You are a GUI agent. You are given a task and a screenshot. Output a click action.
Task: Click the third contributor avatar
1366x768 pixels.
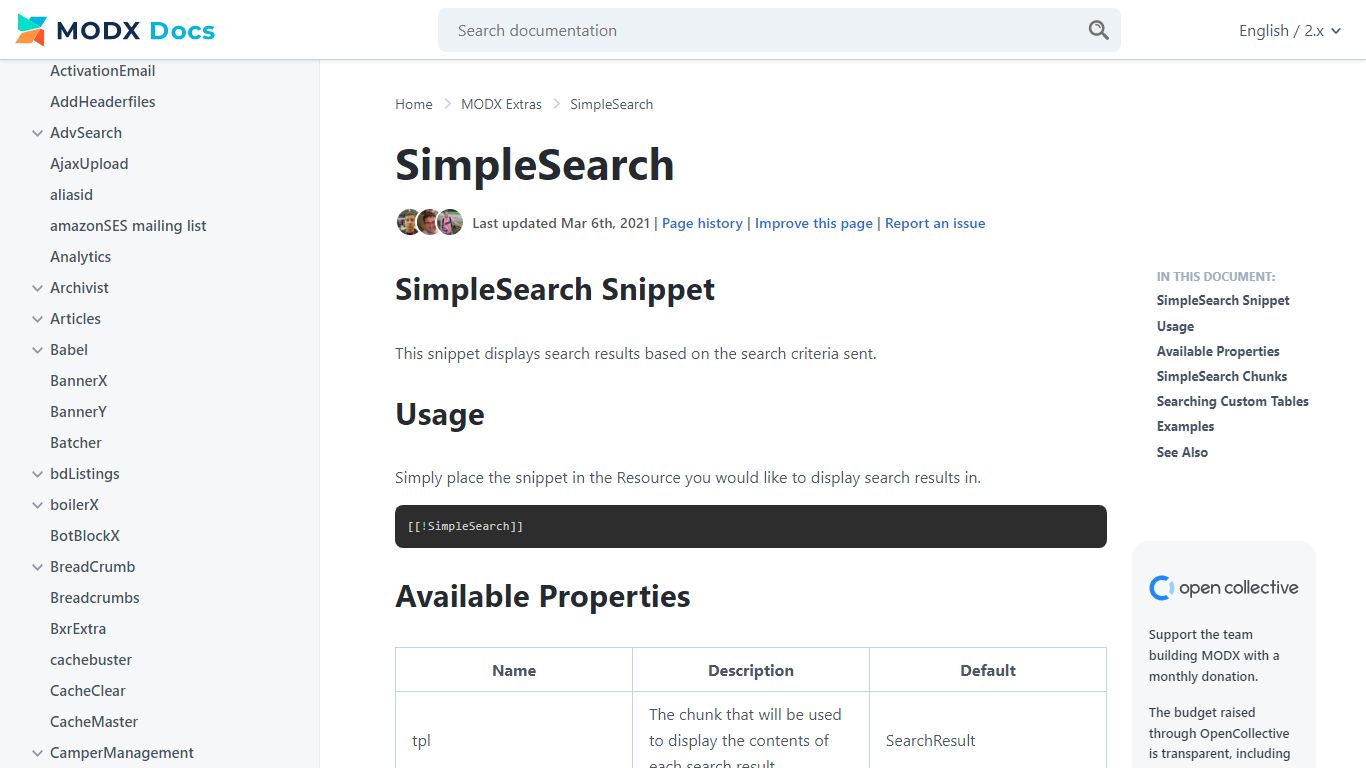click(451, 222)
